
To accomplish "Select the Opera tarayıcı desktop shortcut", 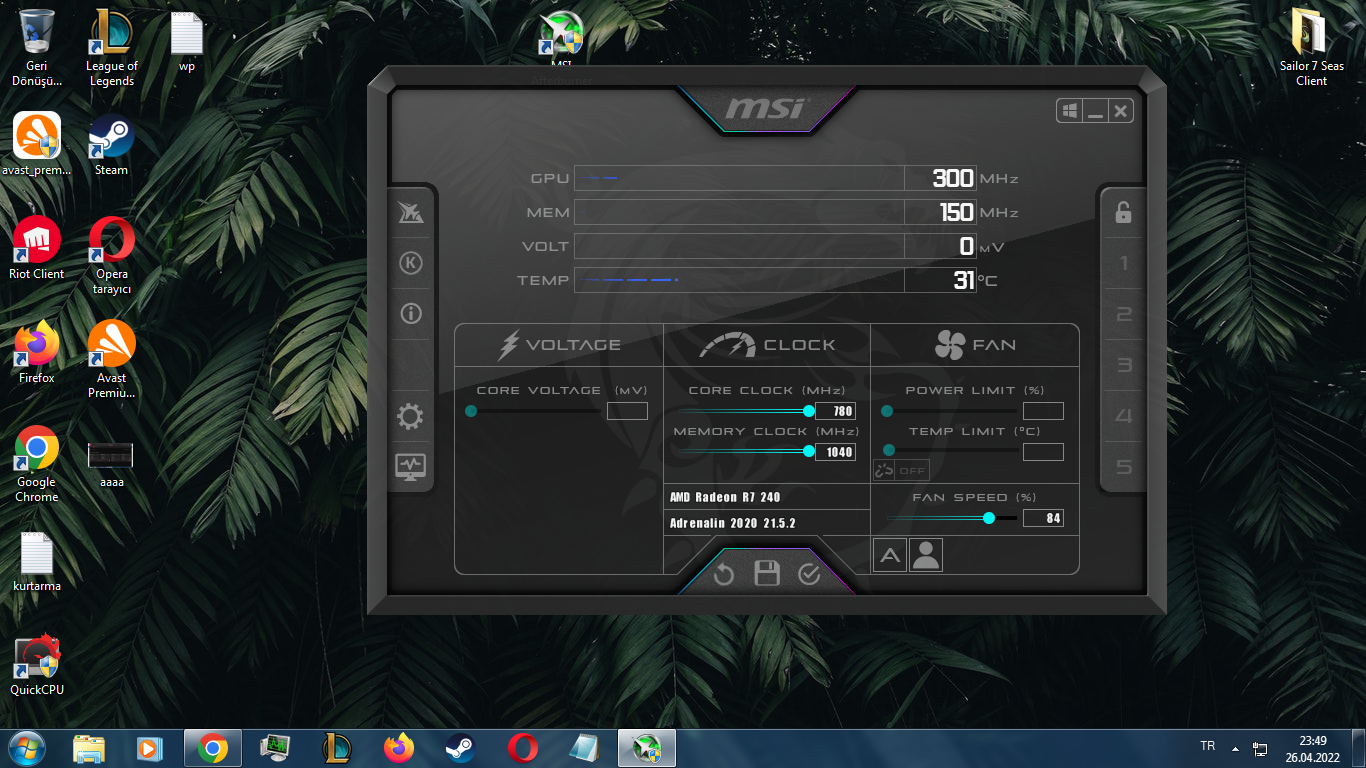I will (x=112, y=256).
